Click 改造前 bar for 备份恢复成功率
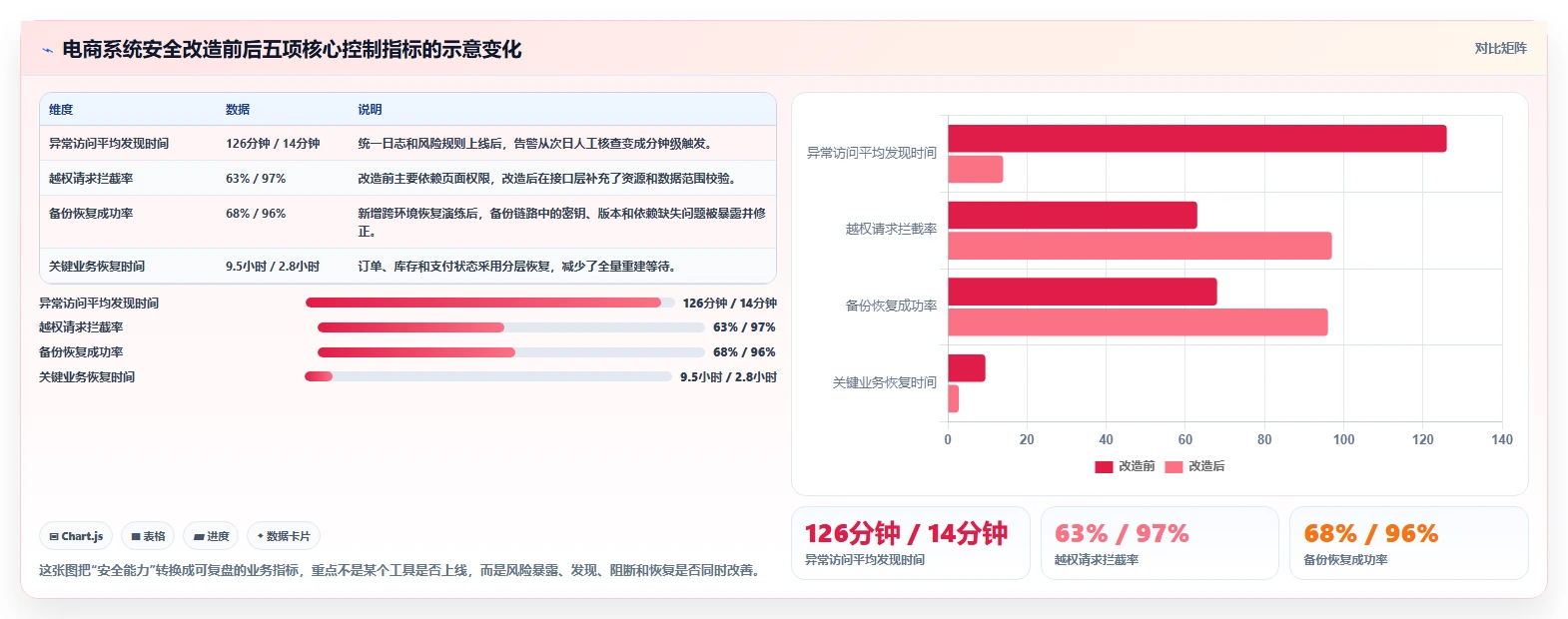This screenshot has height=619, width=1568. [x=1083, y=292]
